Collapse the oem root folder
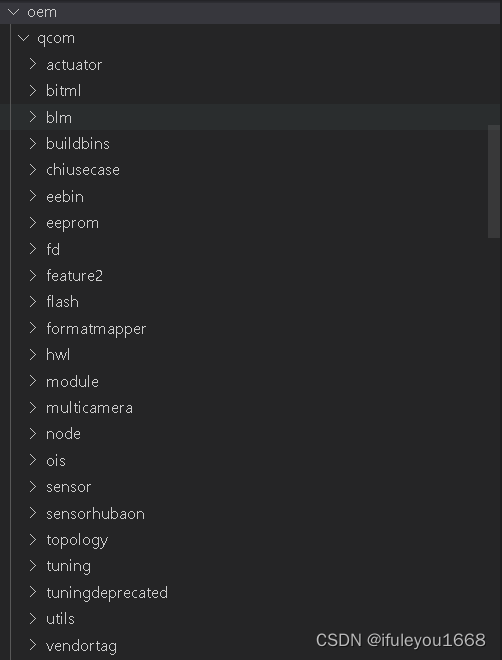The width and height of the screenshot is (502, 660). (13, 12)
